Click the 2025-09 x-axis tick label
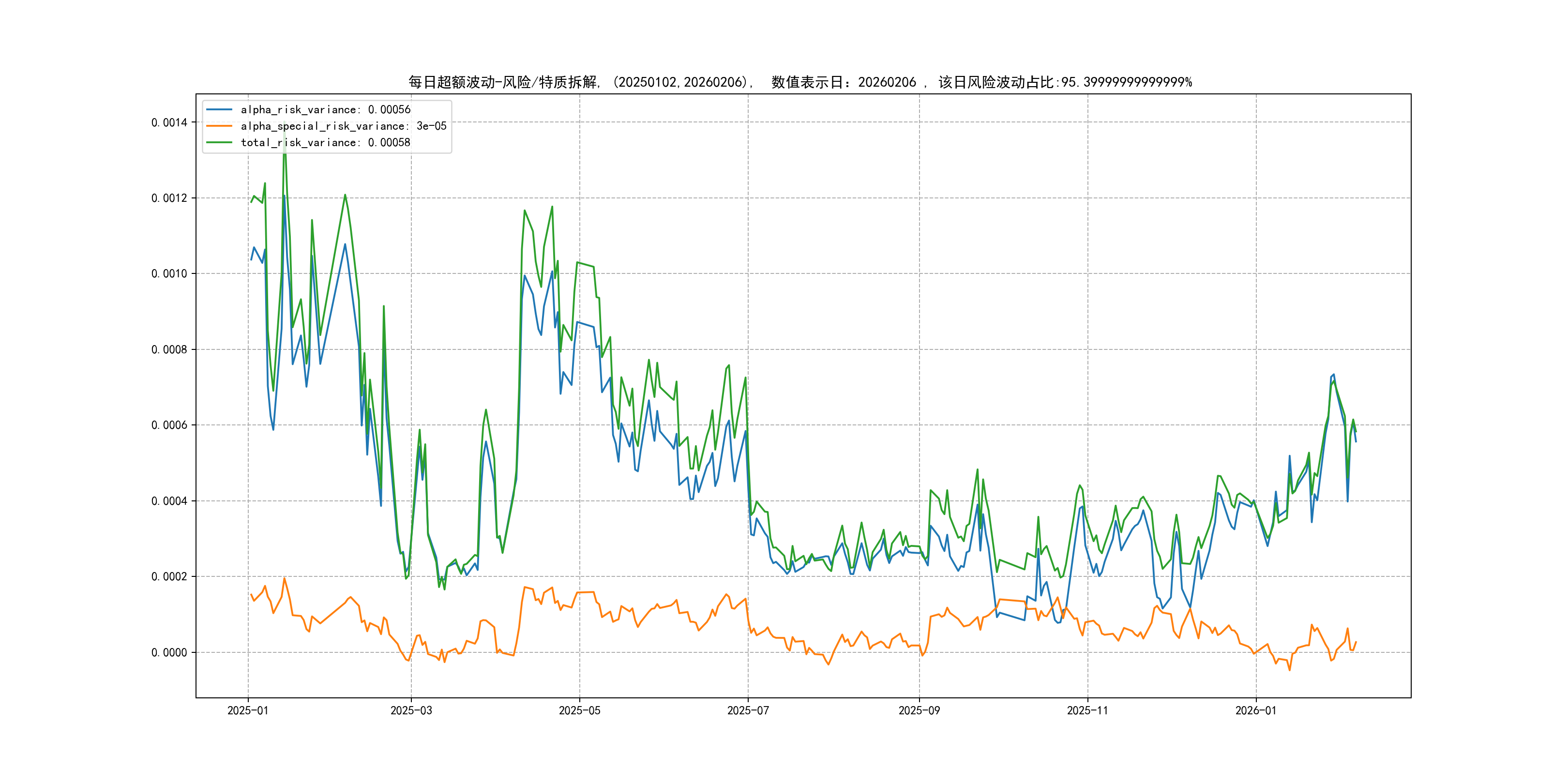 [919, 710]
